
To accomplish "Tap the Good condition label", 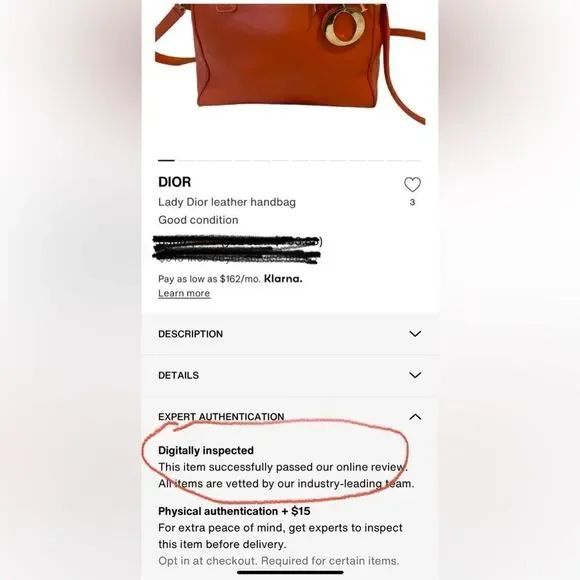I will click(198, 220).
